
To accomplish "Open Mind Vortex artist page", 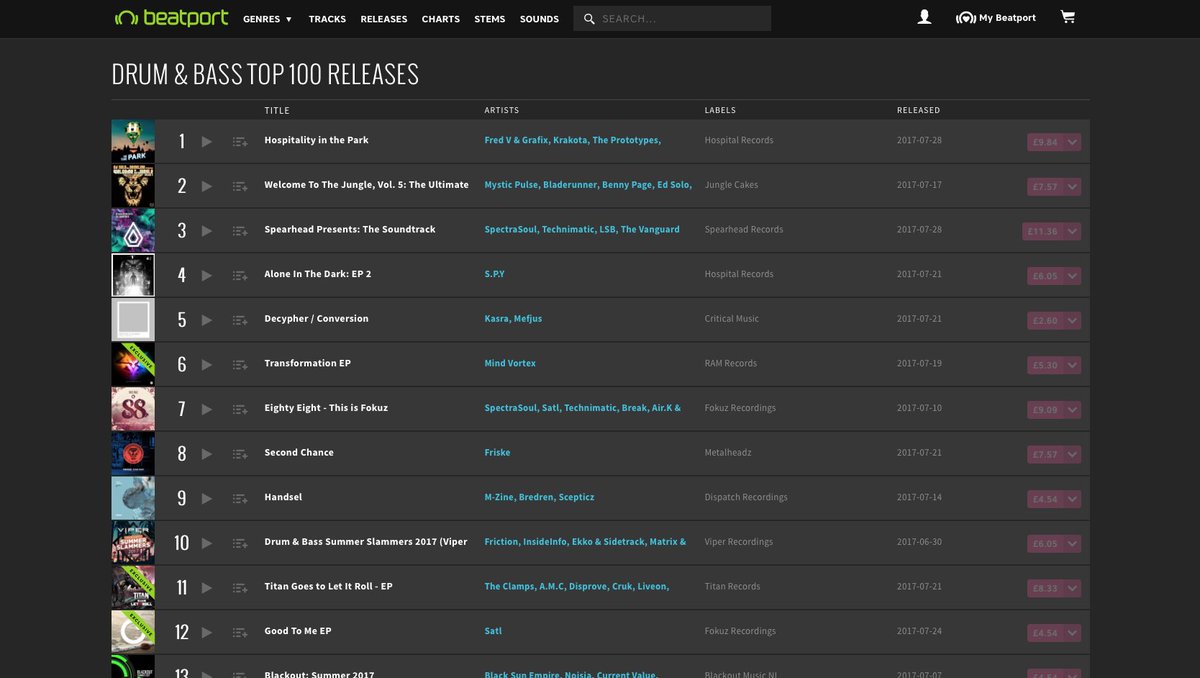I will (510, 363).
